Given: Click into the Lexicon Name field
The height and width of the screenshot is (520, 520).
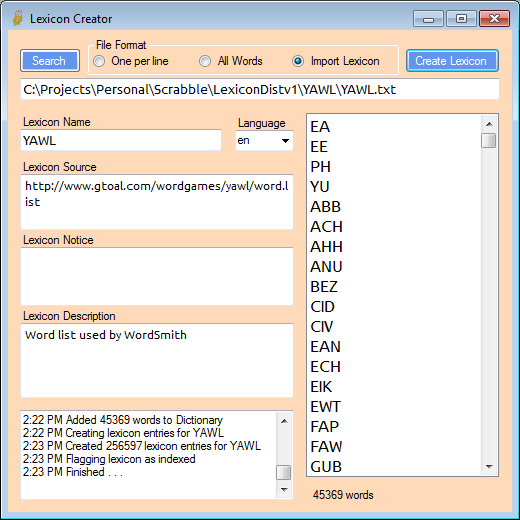Looking at the screenshot, I should (121, 140).
